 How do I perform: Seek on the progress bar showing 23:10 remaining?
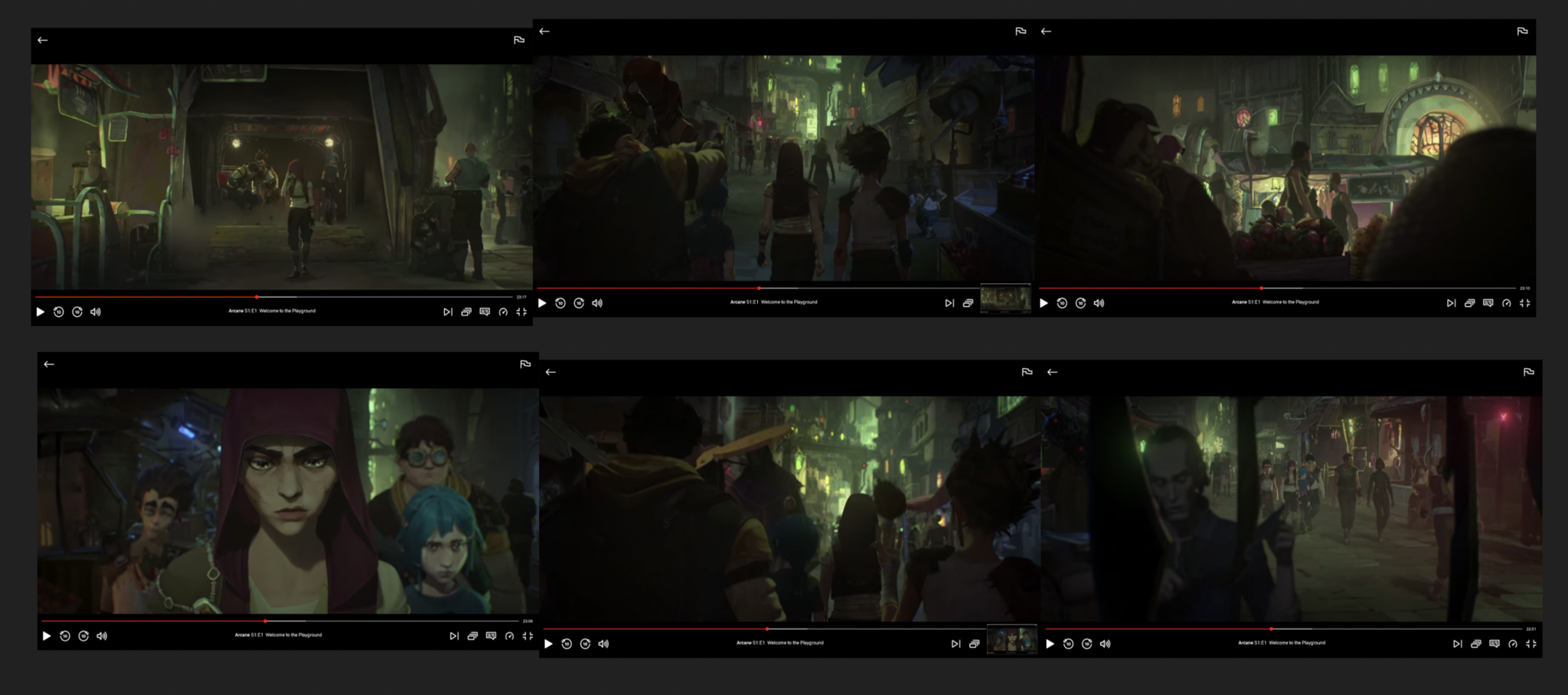[1277, 289]
